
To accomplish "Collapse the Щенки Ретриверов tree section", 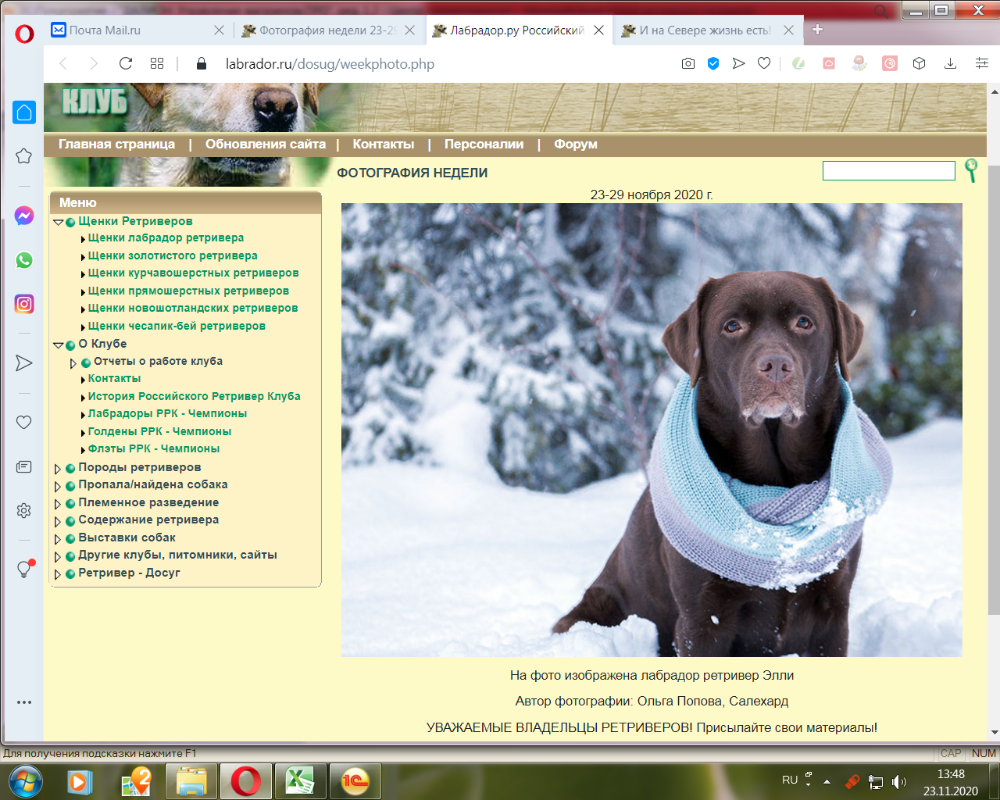I will coord(58,221).
